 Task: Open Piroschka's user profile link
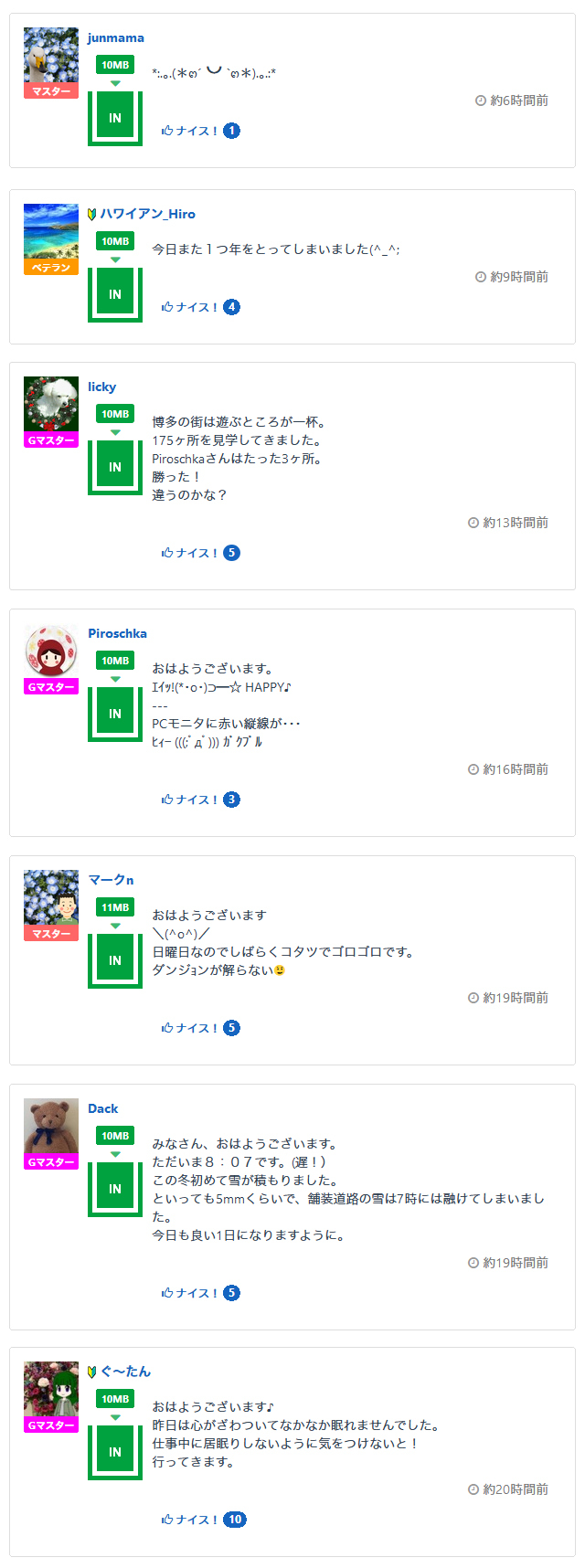tap(117, 633)
